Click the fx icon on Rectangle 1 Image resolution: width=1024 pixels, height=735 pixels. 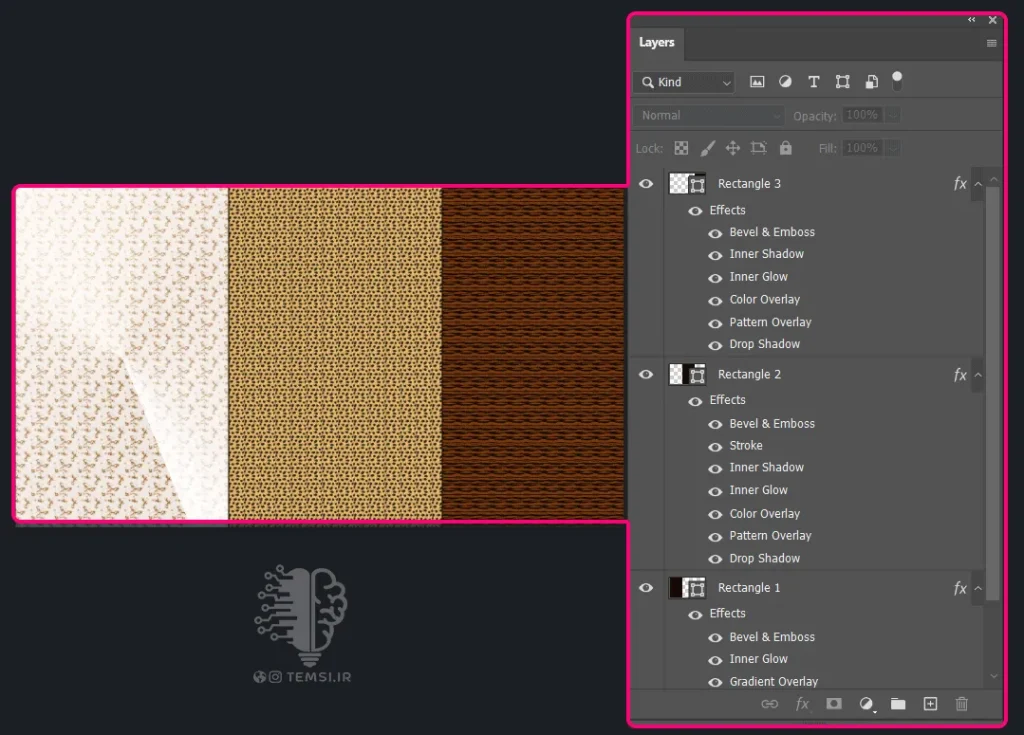960,588
